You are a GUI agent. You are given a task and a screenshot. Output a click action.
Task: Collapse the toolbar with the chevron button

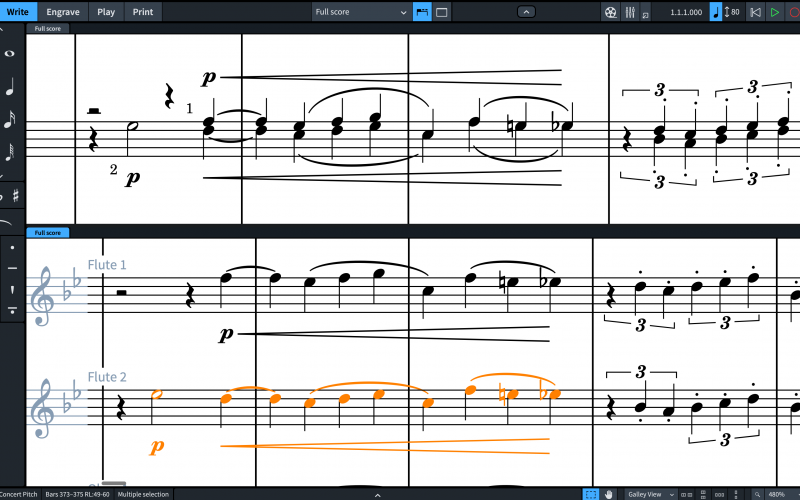point(526,12)
